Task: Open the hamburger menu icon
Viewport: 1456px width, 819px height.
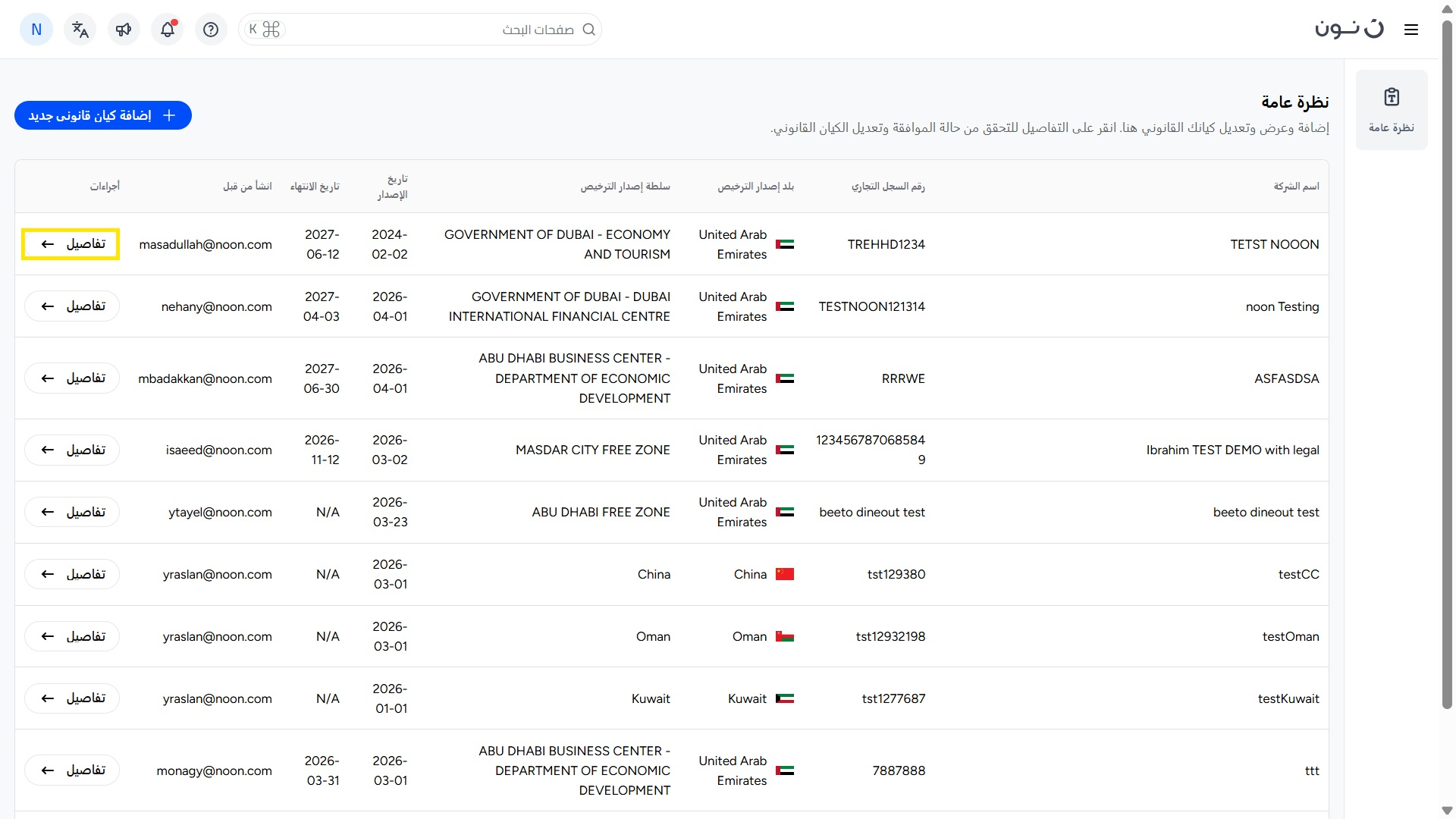Action: pos(1410,30)
